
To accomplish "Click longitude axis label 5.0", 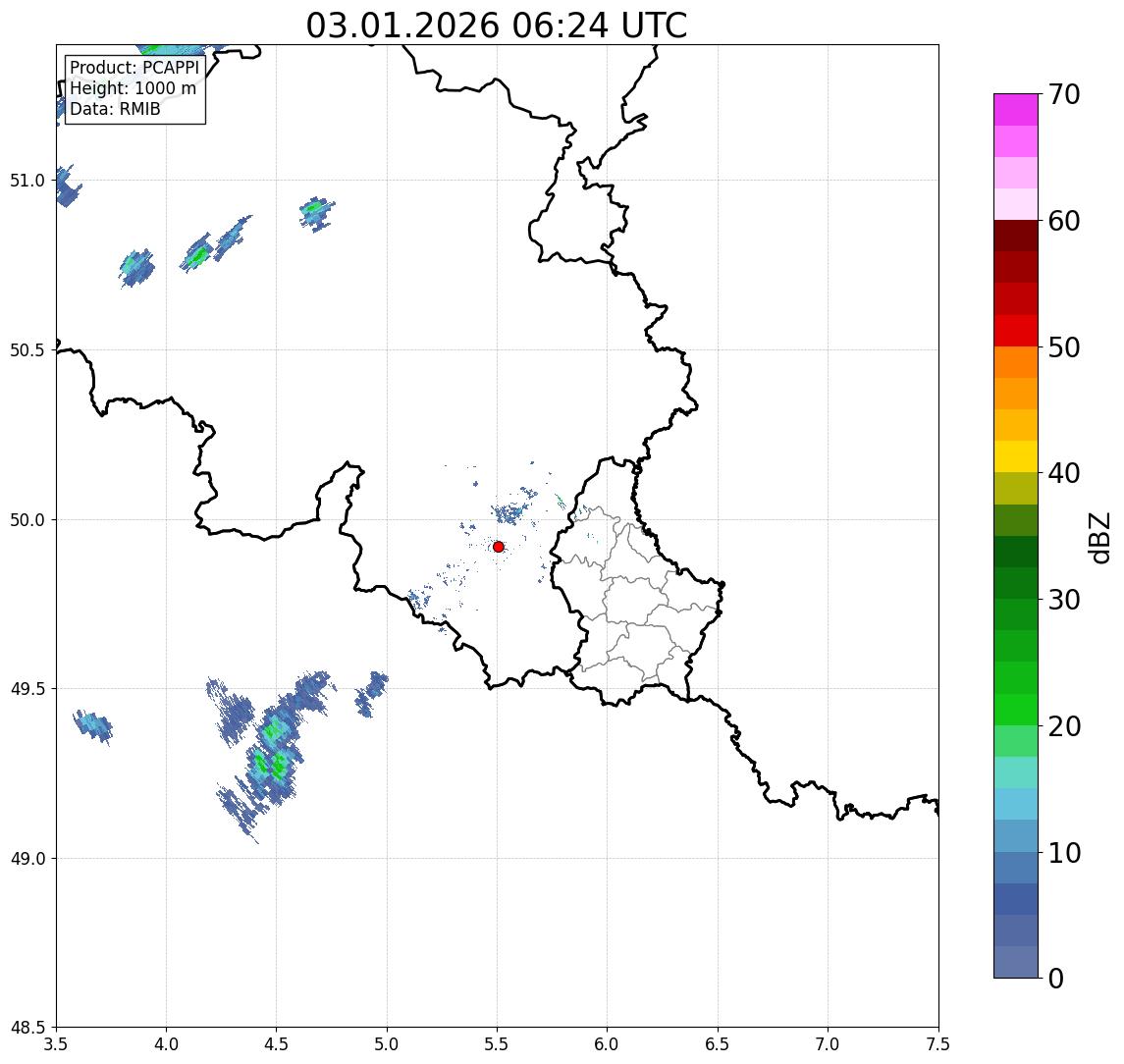I will 387,1044.
